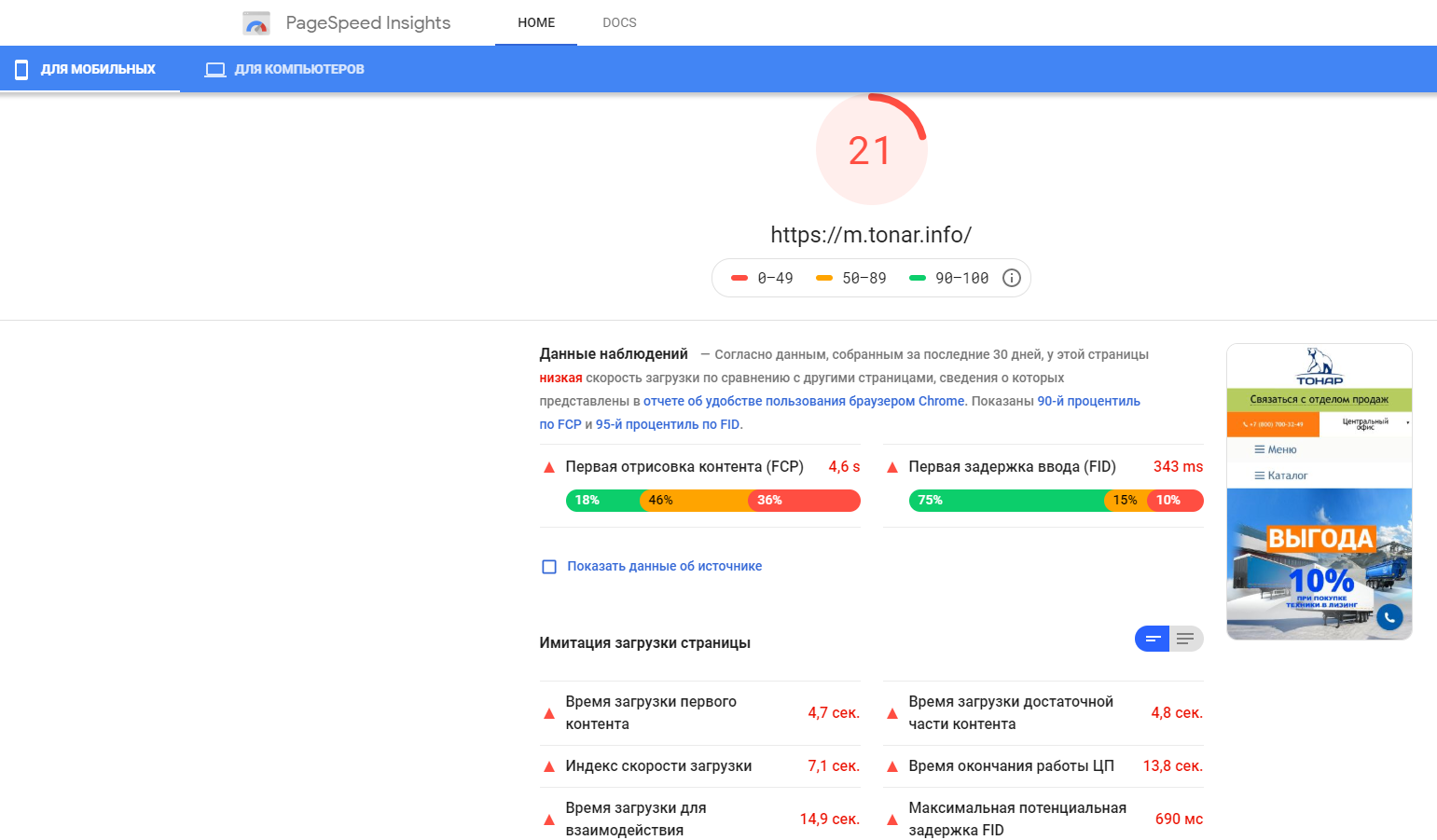The height and width of the screenshot is (840, 1437).
Task: Open the DOCS tab
Action: [619, 22]
